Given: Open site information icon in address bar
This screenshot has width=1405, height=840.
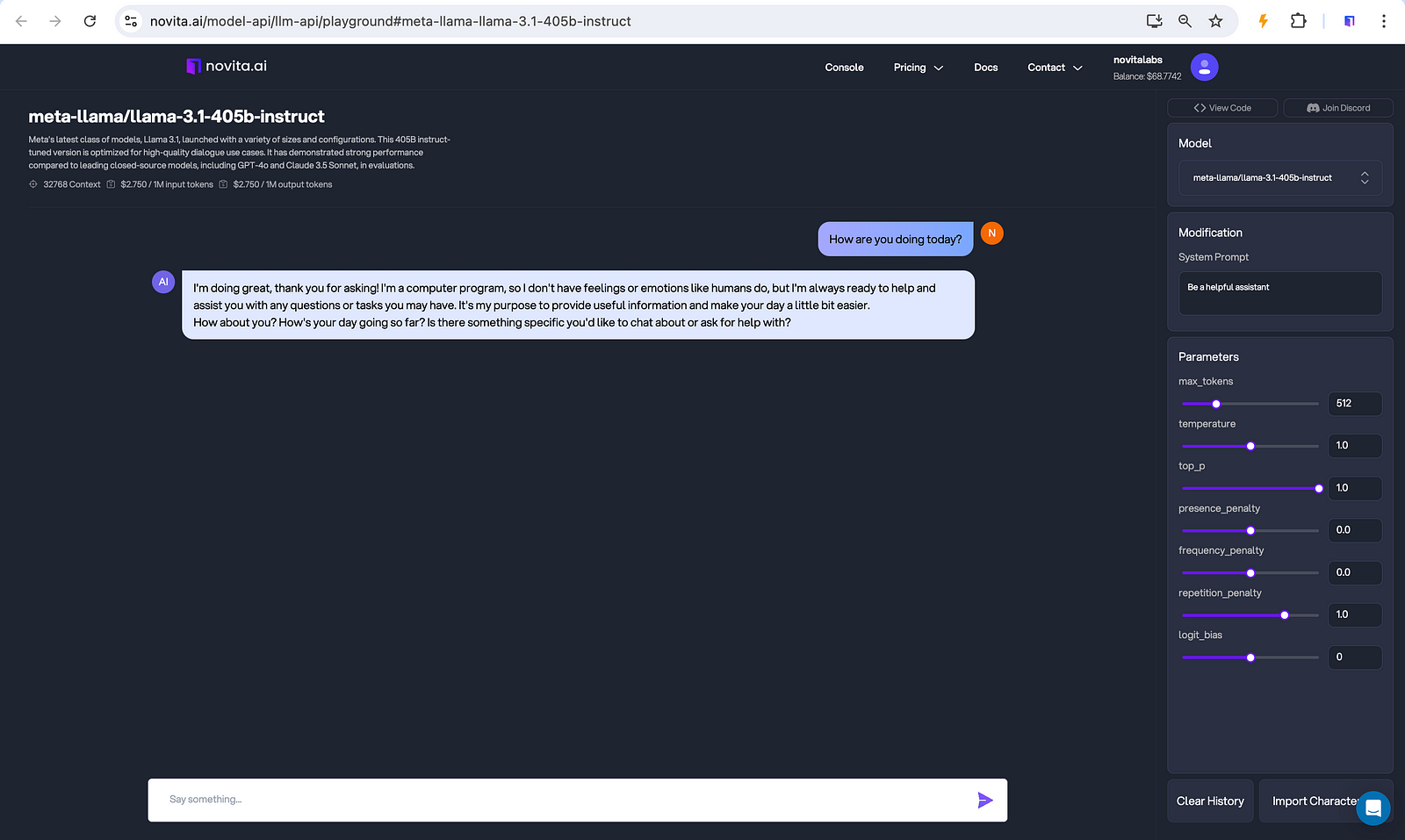Looking at the screenshot, I should (x=131, y=21).
